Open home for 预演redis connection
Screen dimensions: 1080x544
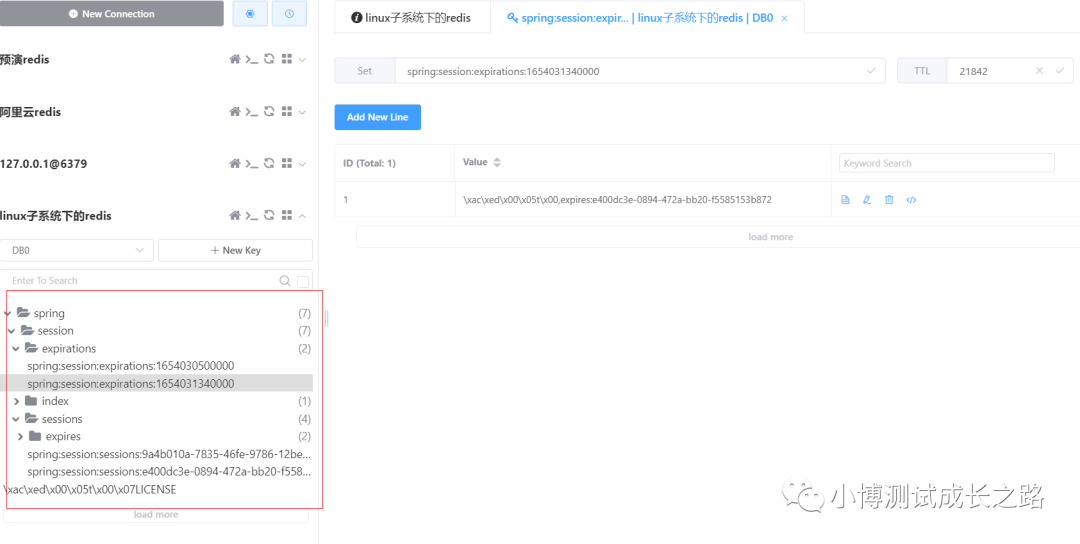click(235, 59)
